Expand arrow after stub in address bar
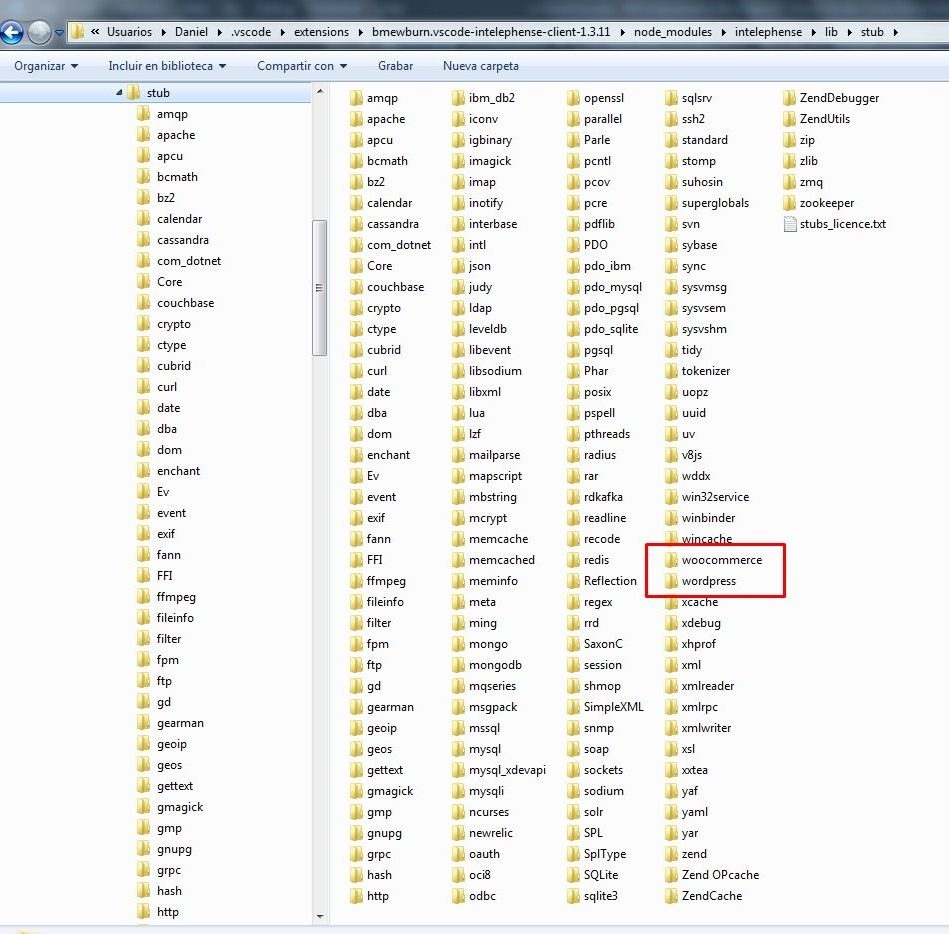The height and width of the screenshot is (934, 949). point(895,32)
